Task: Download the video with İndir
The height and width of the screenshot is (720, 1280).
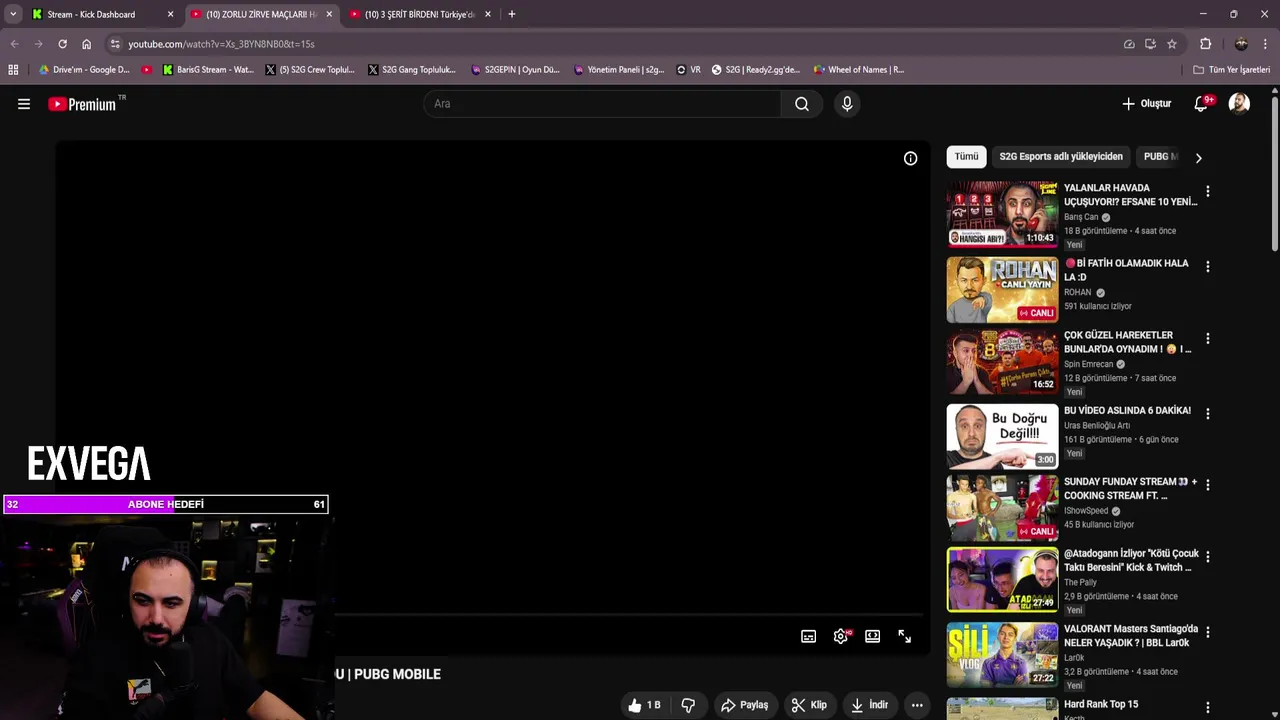Action: pyautogui.click(x=869, y=705)
